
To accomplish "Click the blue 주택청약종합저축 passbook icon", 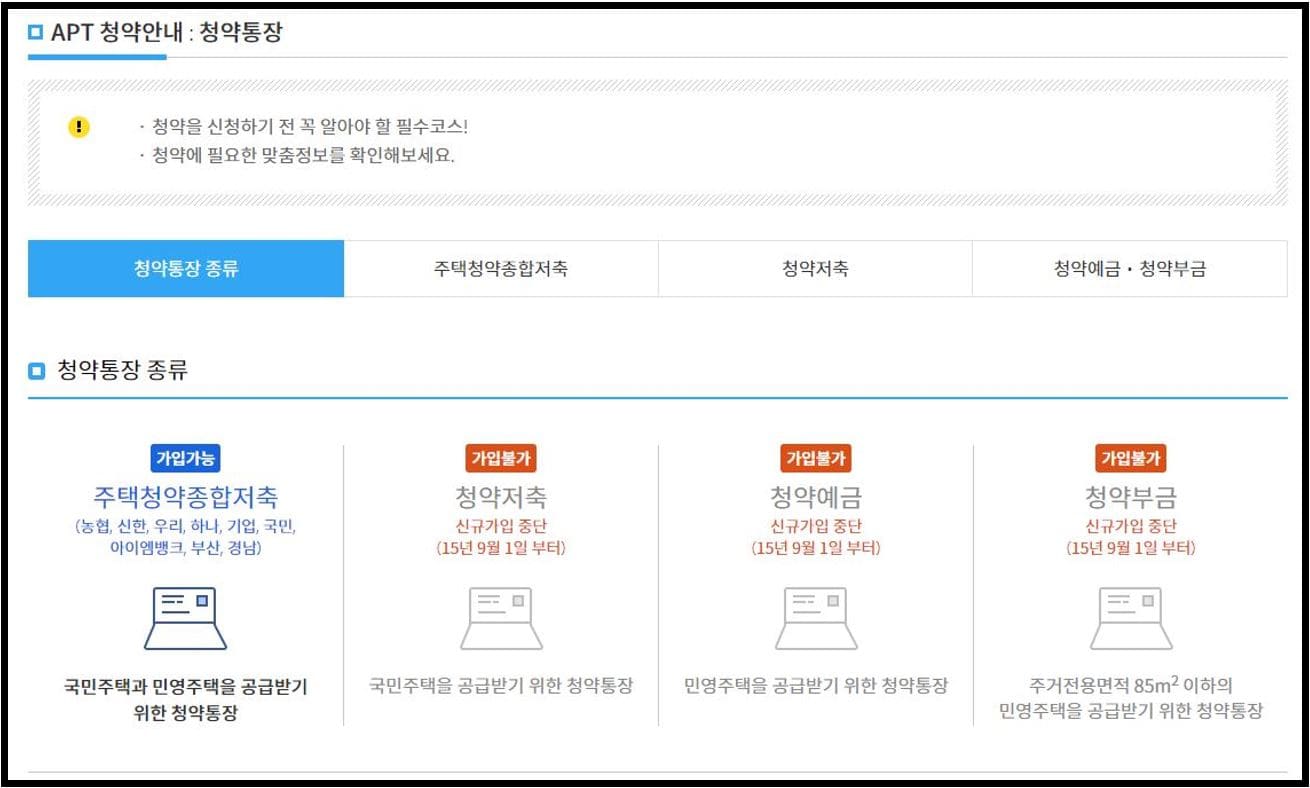I will [x=186, y=618].
